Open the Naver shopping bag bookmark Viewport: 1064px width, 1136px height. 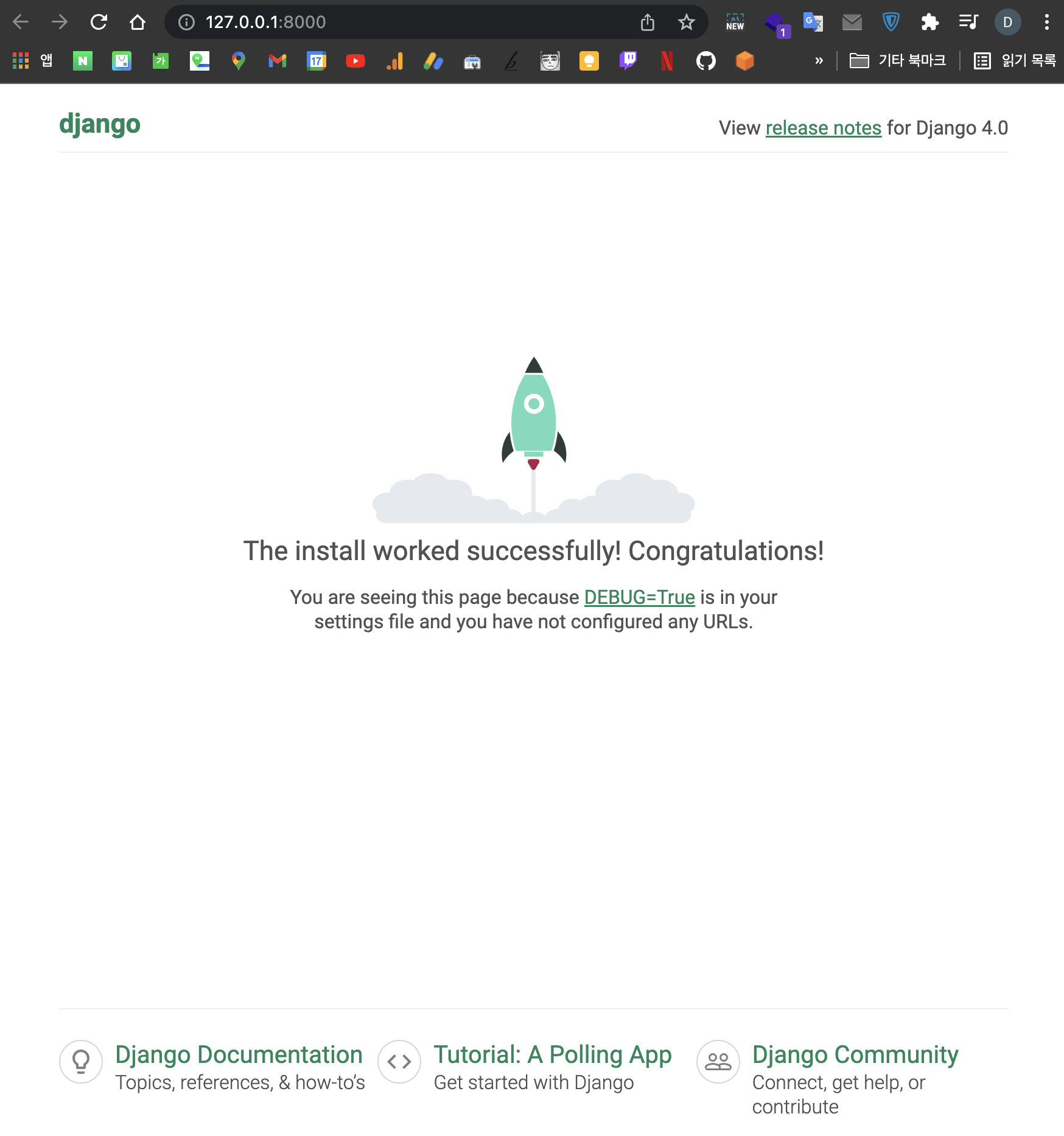click(x=122, y=61)
